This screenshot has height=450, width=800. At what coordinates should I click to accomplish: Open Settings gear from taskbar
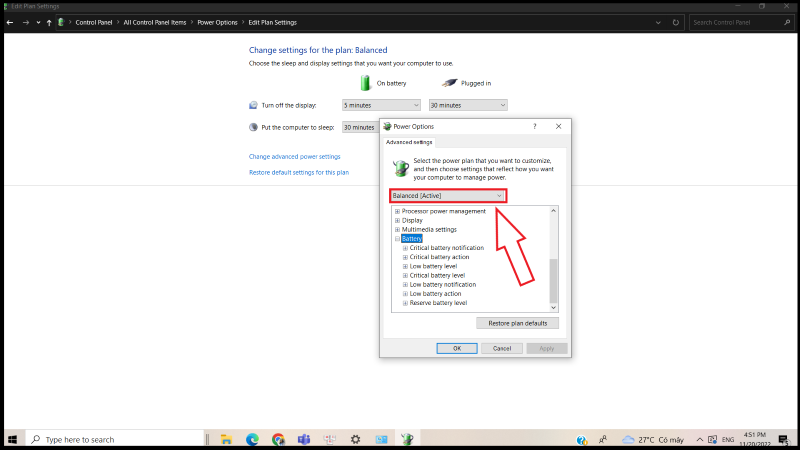tap(355, 439)
